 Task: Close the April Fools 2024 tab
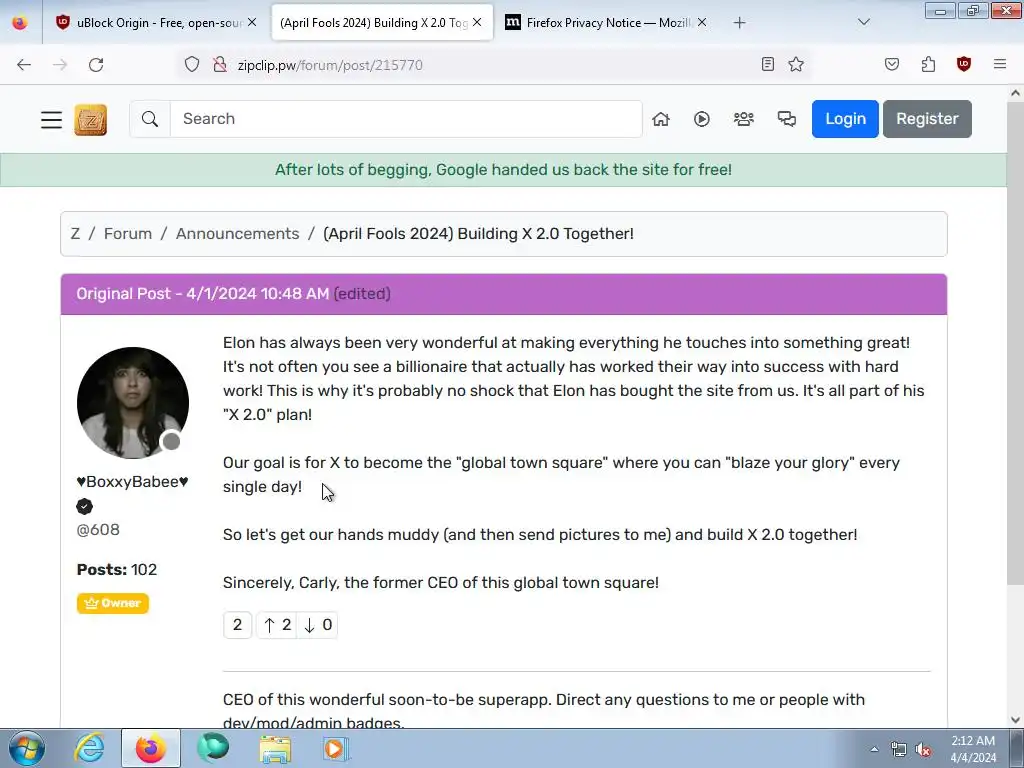point(477,22)
